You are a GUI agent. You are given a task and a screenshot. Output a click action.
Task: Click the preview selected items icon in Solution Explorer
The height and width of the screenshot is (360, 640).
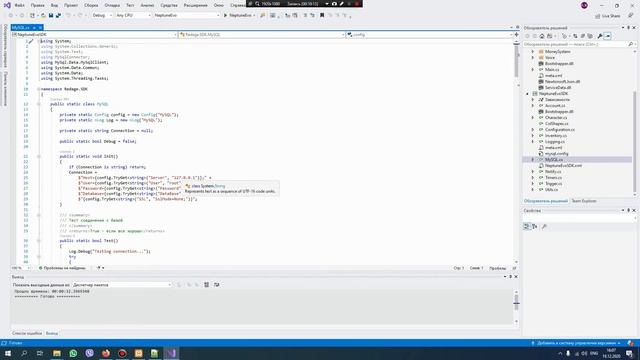(x=607, y=36)
